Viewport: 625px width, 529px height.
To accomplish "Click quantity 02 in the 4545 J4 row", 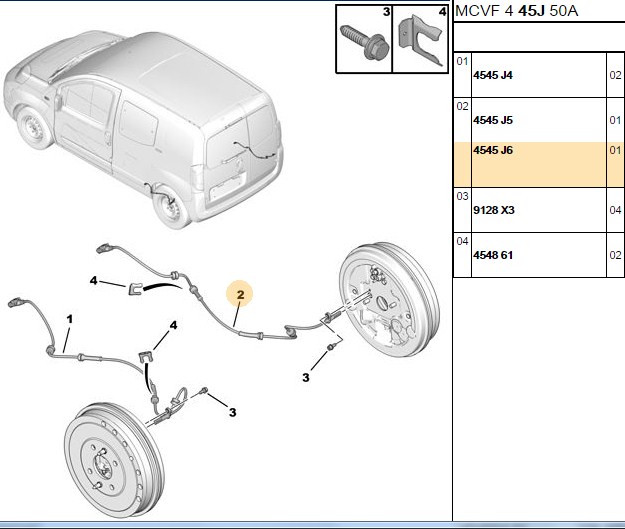I will coord(615,75).
